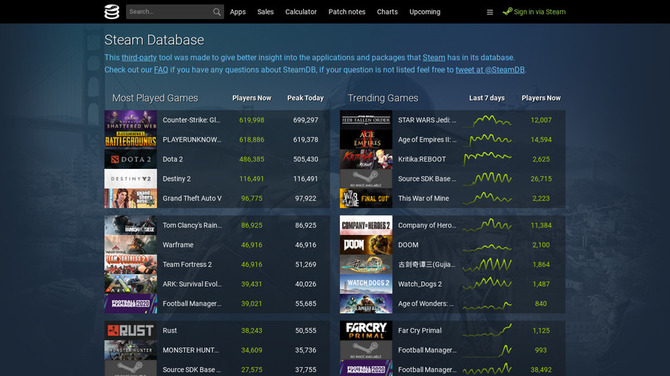Click the STAR WARS Jedi 7-day sparkline

pos(487,120)
